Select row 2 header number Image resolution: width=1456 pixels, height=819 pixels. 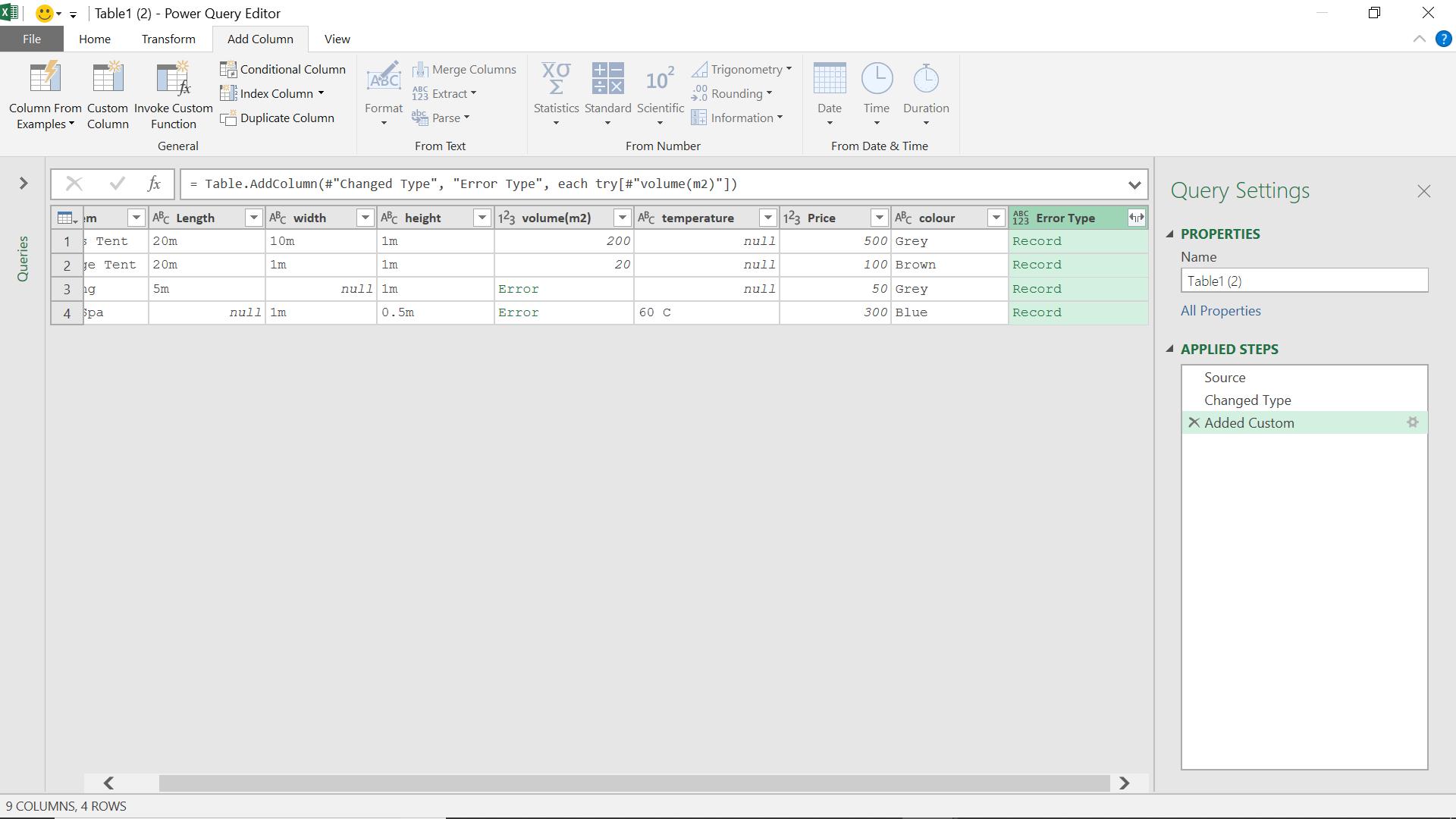tap(67, 265)
